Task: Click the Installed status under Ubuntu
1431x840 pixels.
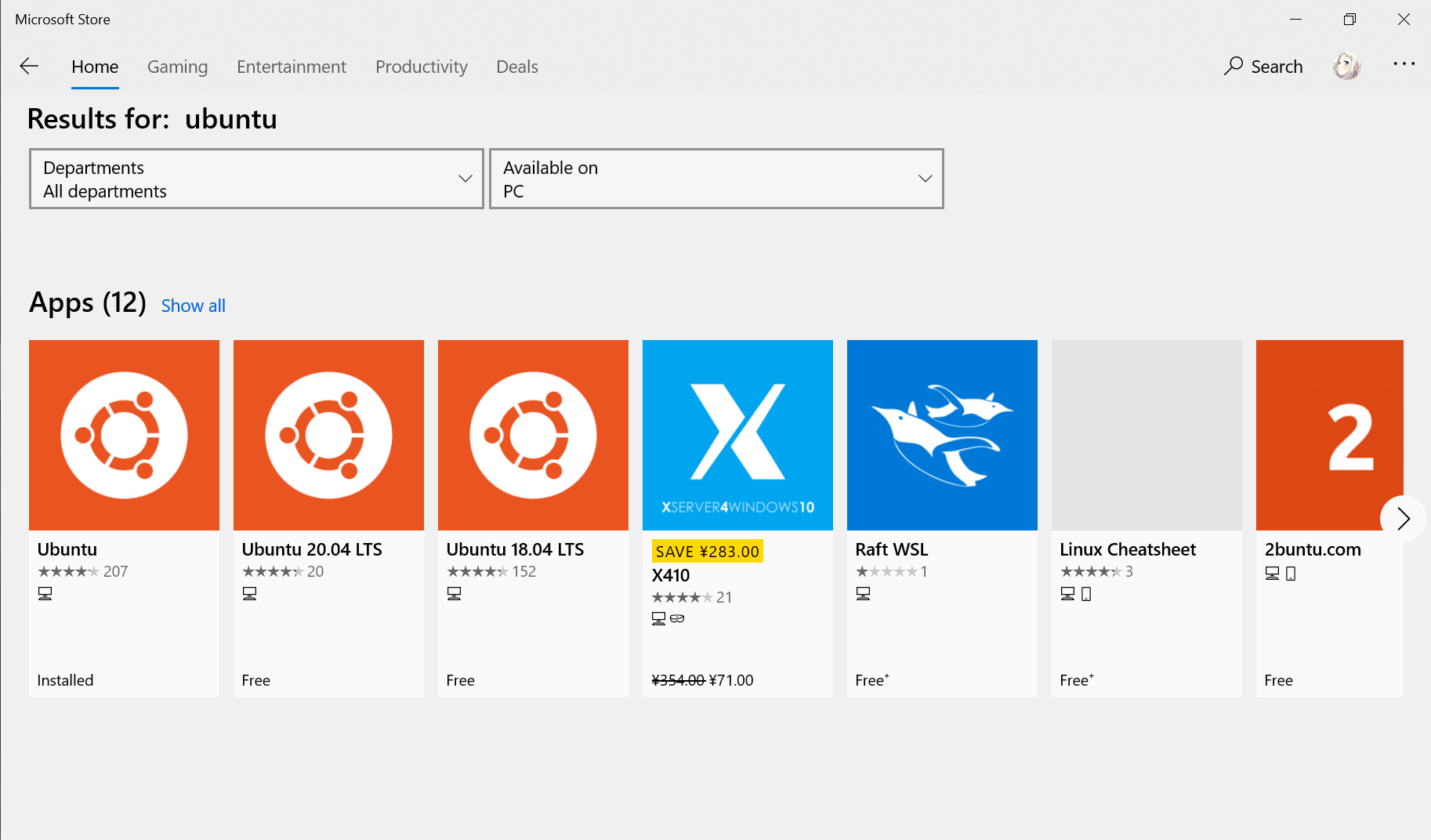Action: click(x=65, y=680)
